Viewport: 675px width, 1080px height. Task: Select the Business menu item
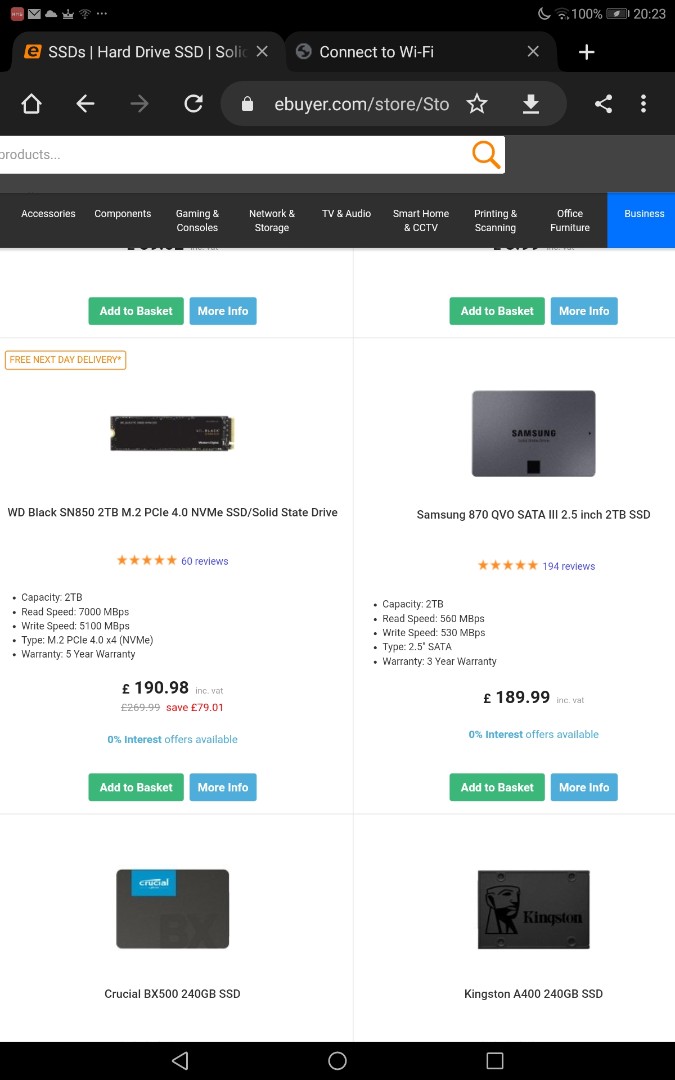(644, 214)
